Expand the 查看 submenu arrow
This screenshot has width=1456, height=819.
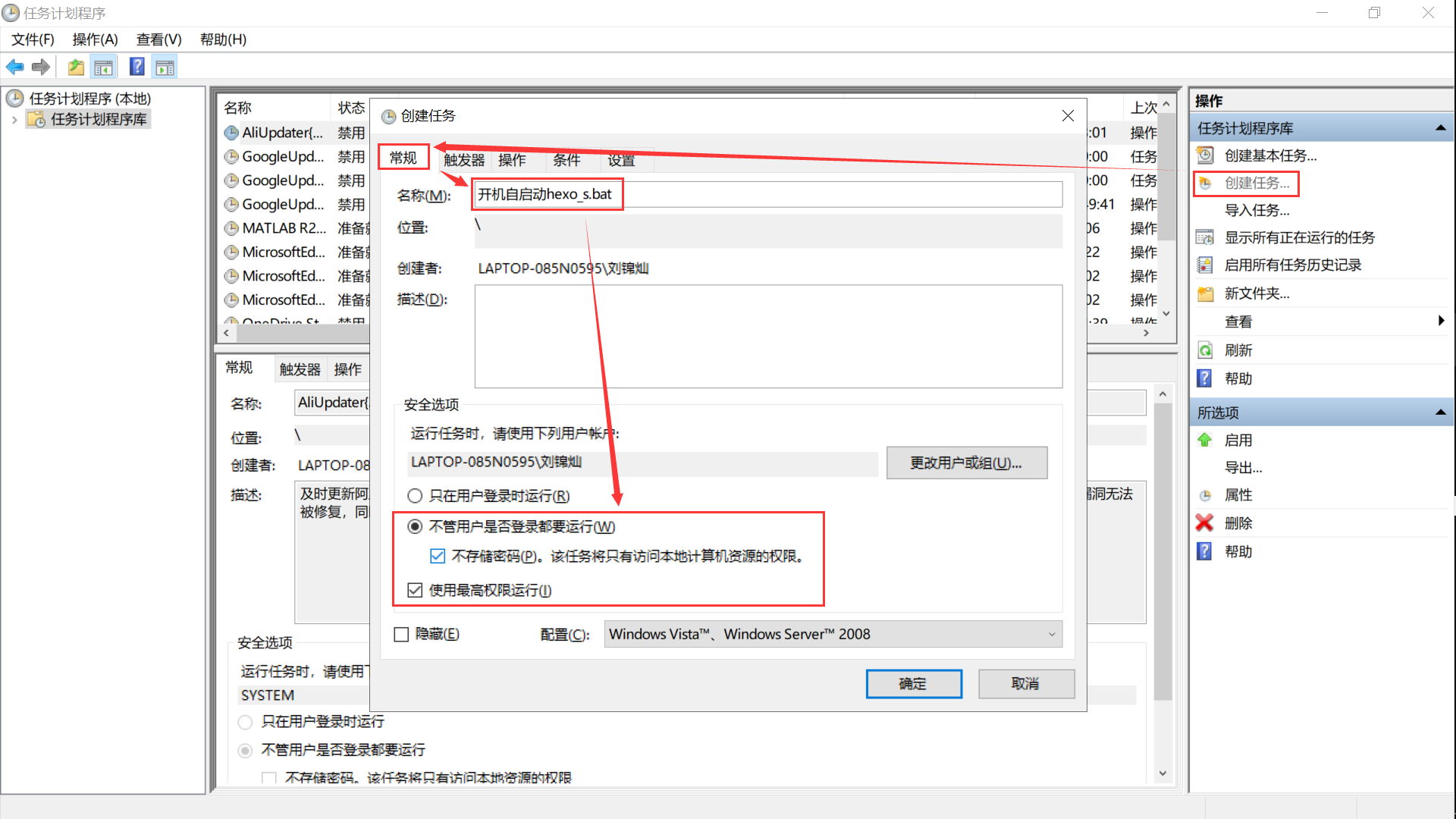tap(1441, 322)
